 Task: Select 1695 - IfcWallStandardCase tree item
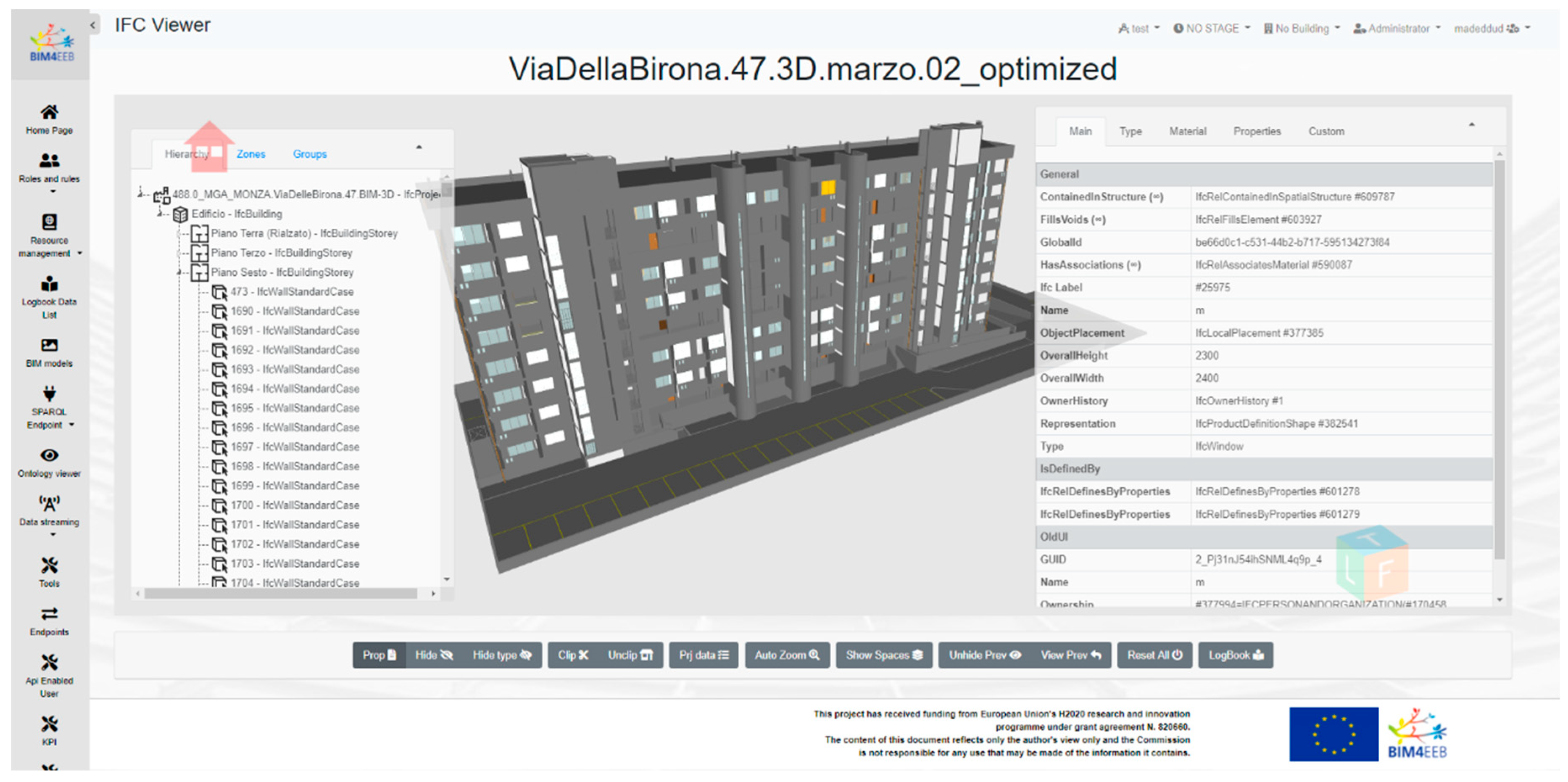point(295,408)
